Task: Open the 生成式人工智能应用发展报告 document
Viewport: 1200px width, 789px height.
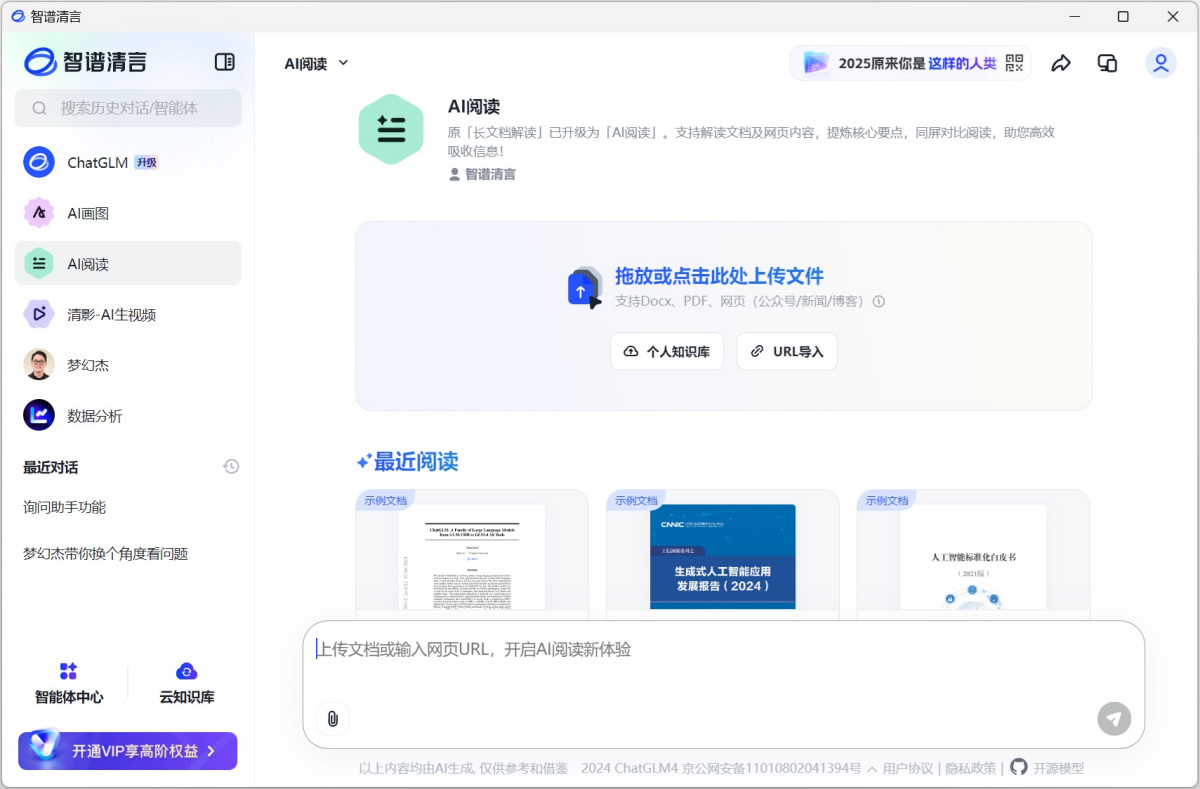Action: (722, 560)
